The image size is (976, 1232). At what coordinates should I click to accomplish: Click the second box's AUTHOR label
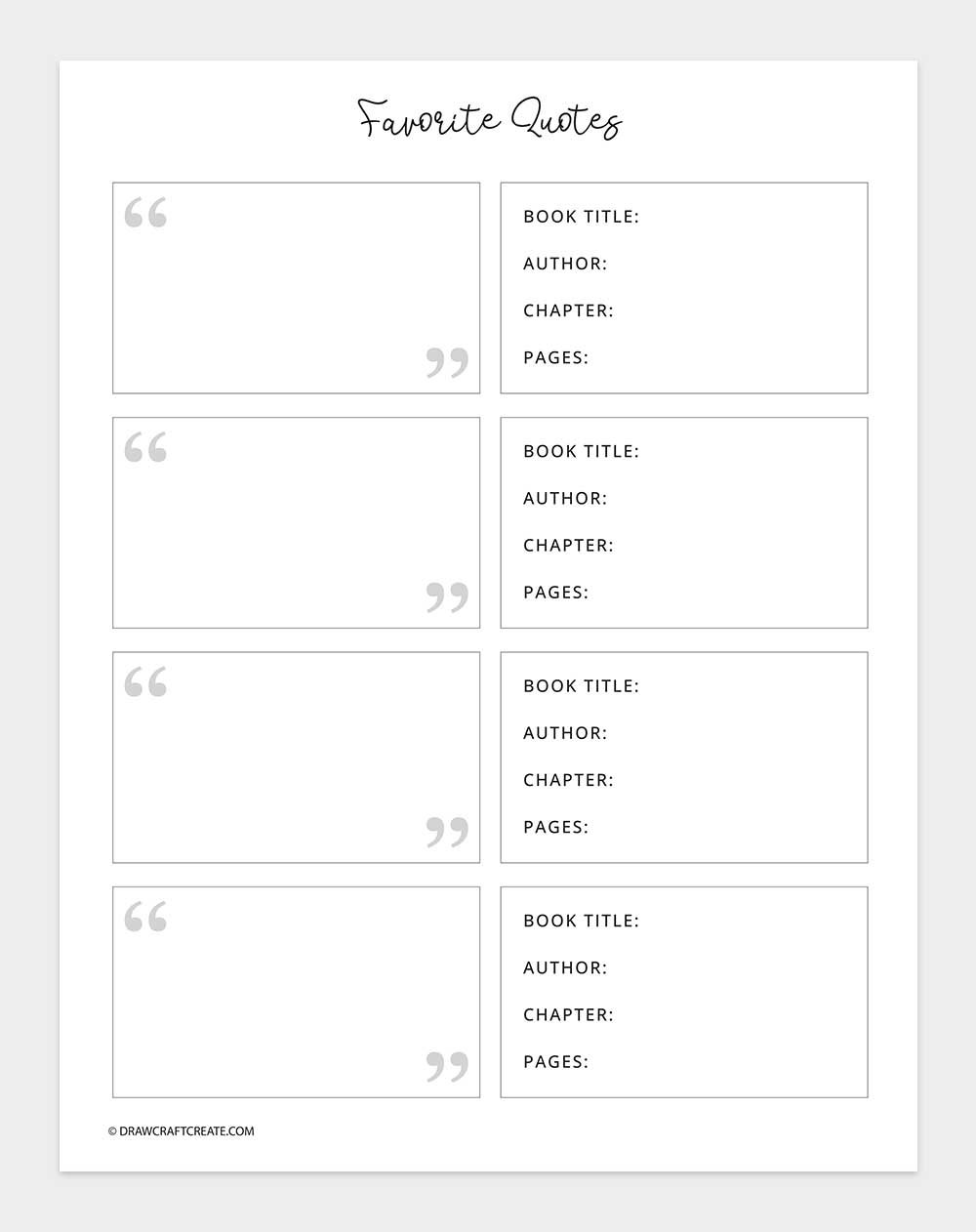point(565,498)
